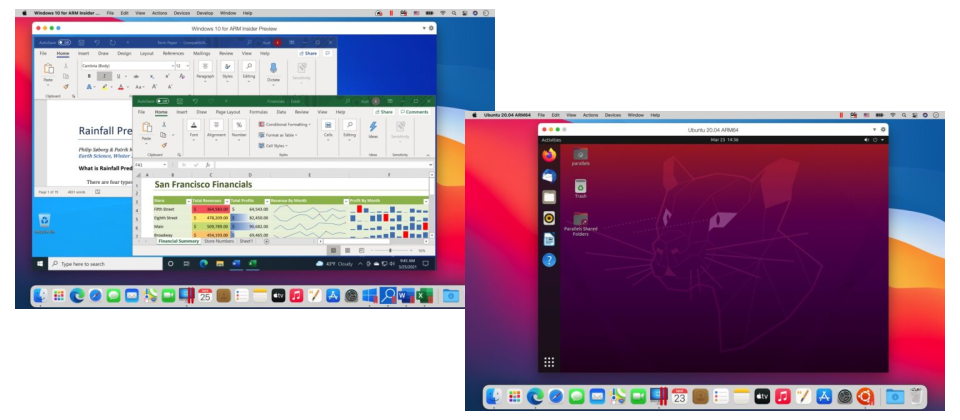Open Trash icon on Ubuntu desktop
This screenshot has width=960, height=420.
tap(580, 188)
